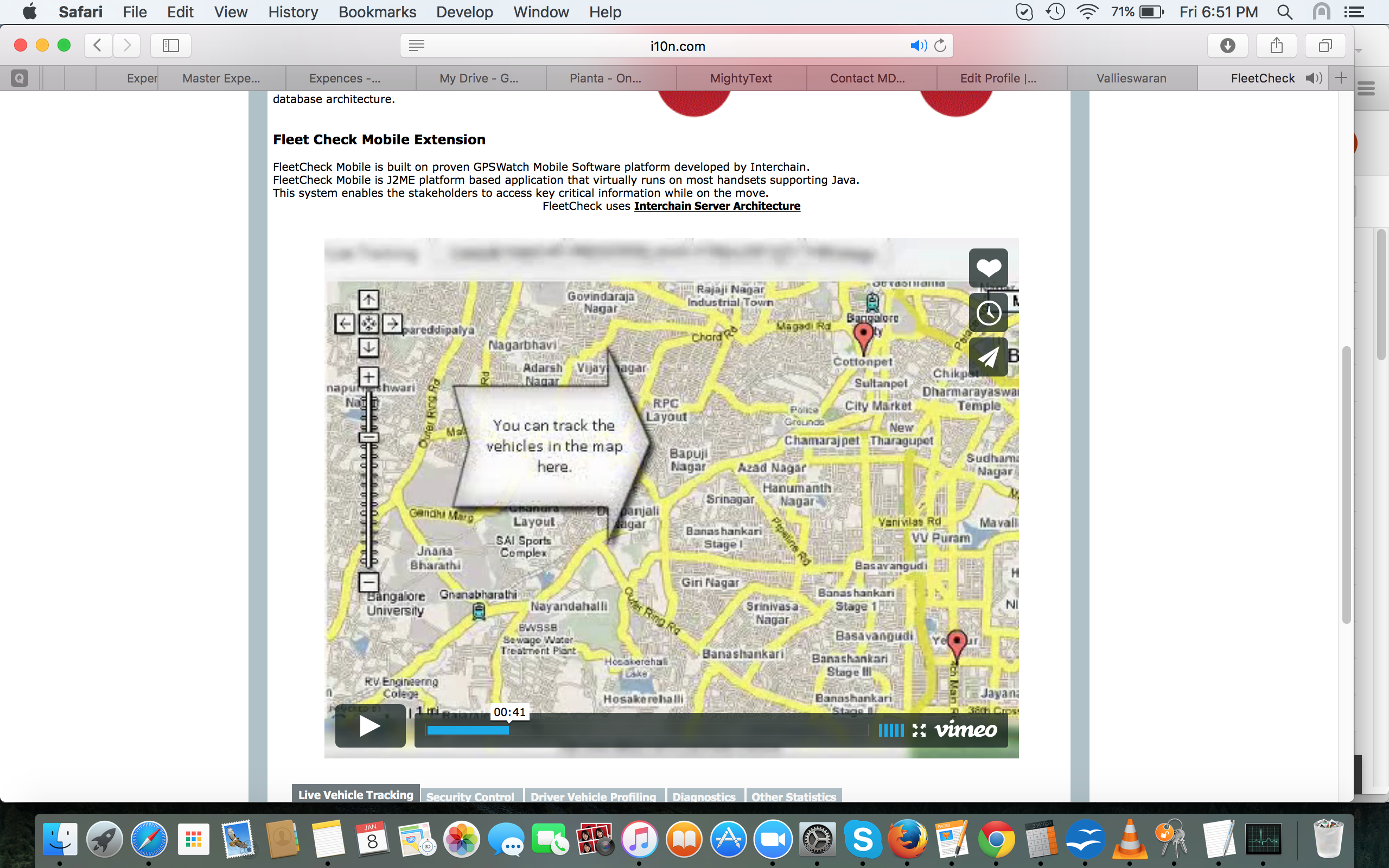This screenshot has height=868, width=1389.
Task: Open the Bookmarks menu
Action: [x=377, y=12]
